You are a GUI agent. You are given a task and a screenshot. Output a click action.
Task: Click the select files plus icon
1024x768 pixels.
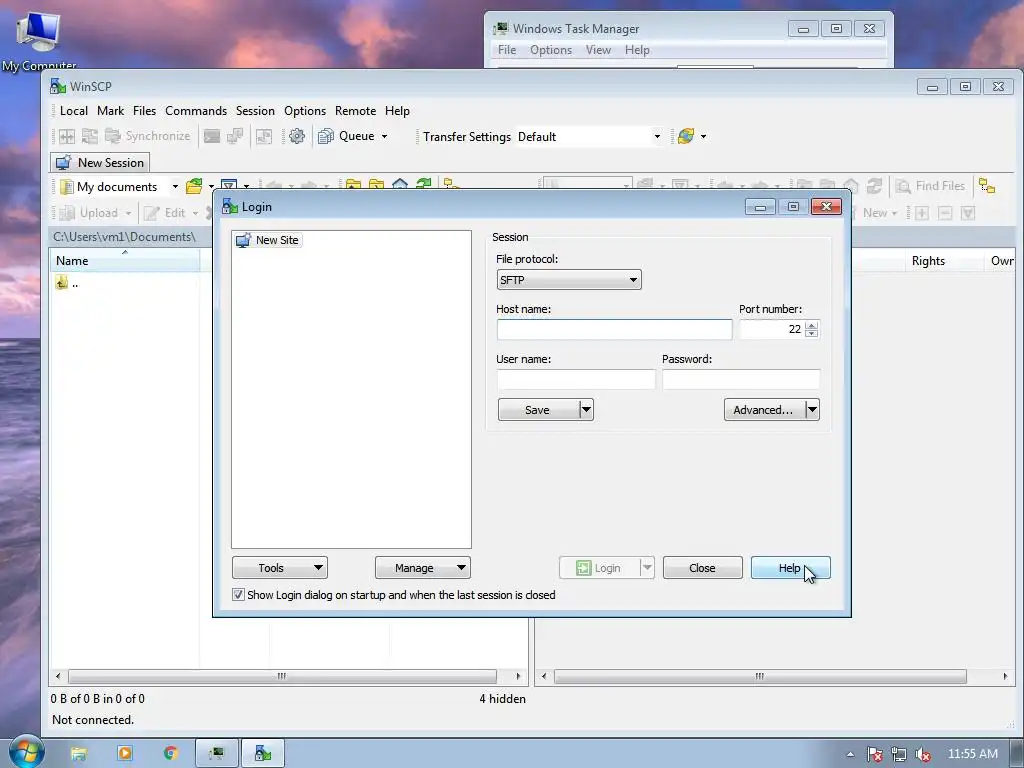(x=921, y=213)
